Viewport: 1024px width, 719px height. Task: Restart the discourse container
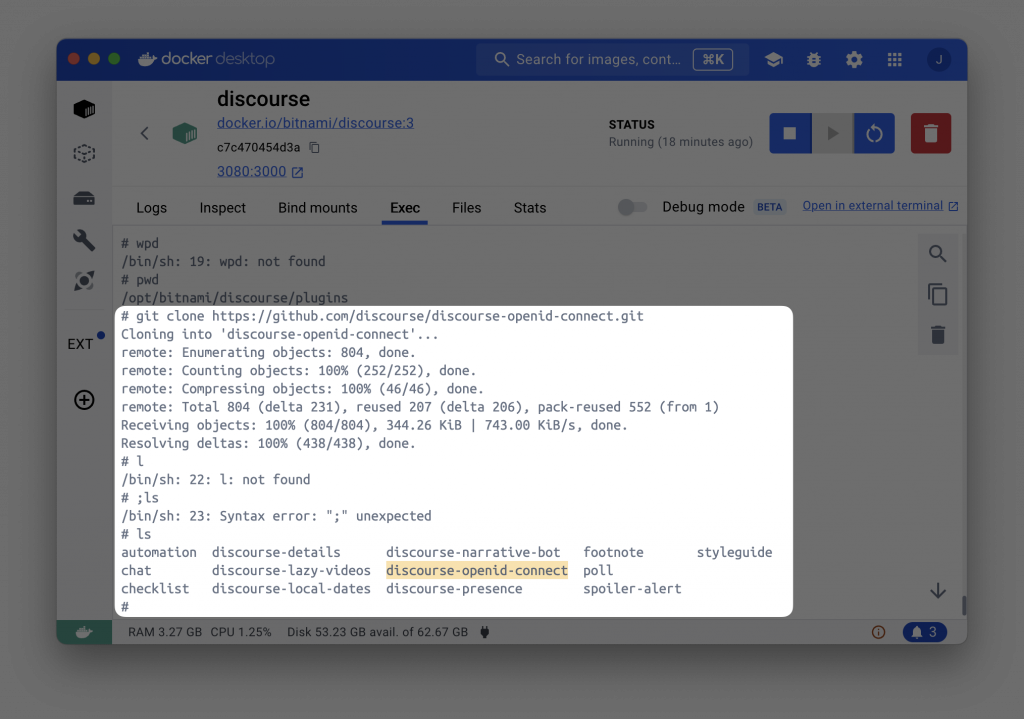(x=874, y=133)
